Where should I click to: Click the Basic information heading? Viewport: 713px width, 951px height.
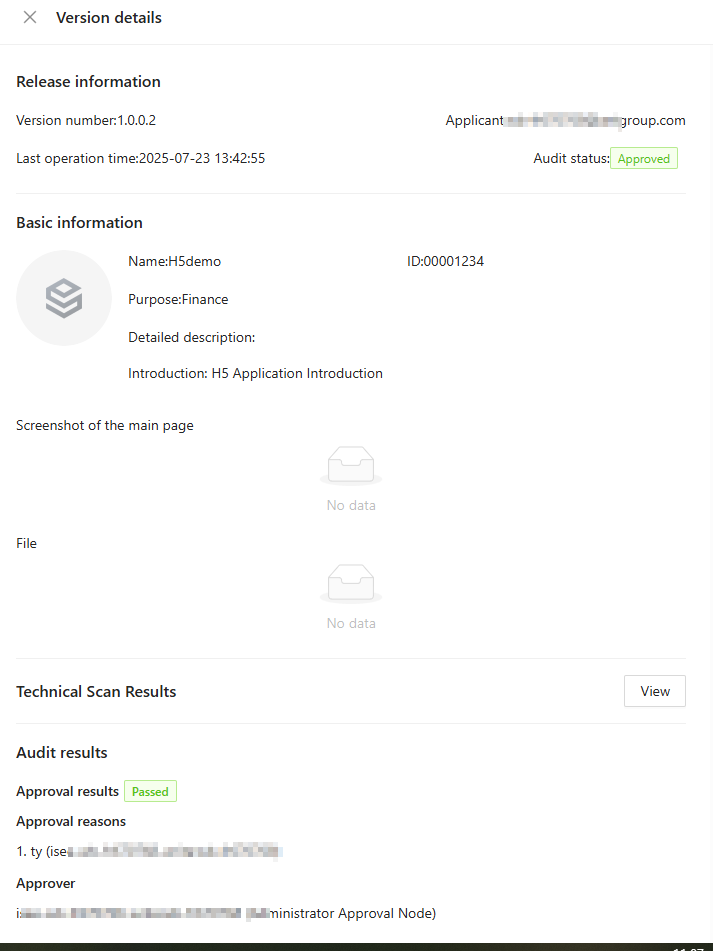79,222
